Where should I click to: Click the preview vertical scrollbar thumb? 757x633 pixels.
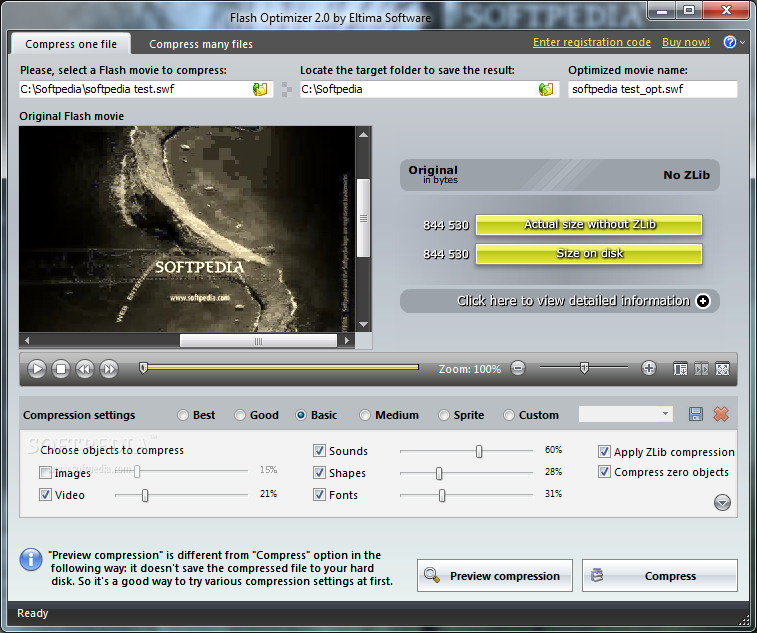(364, 218)
